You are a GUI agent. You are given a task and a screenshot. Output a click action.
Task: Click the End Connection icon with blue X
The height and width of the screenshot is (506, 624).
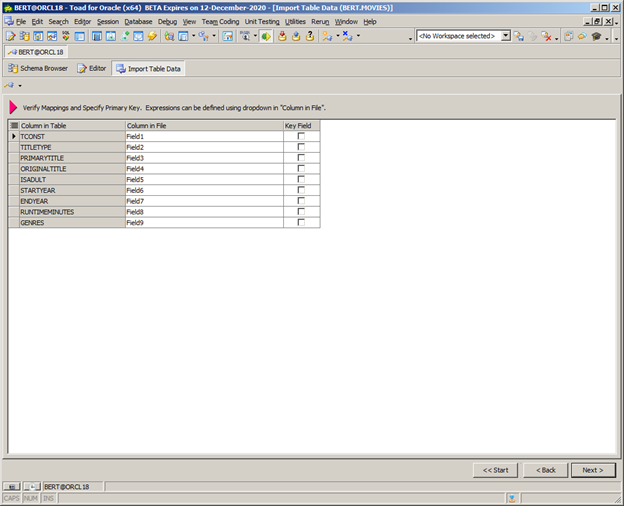(x=347, y=36)
